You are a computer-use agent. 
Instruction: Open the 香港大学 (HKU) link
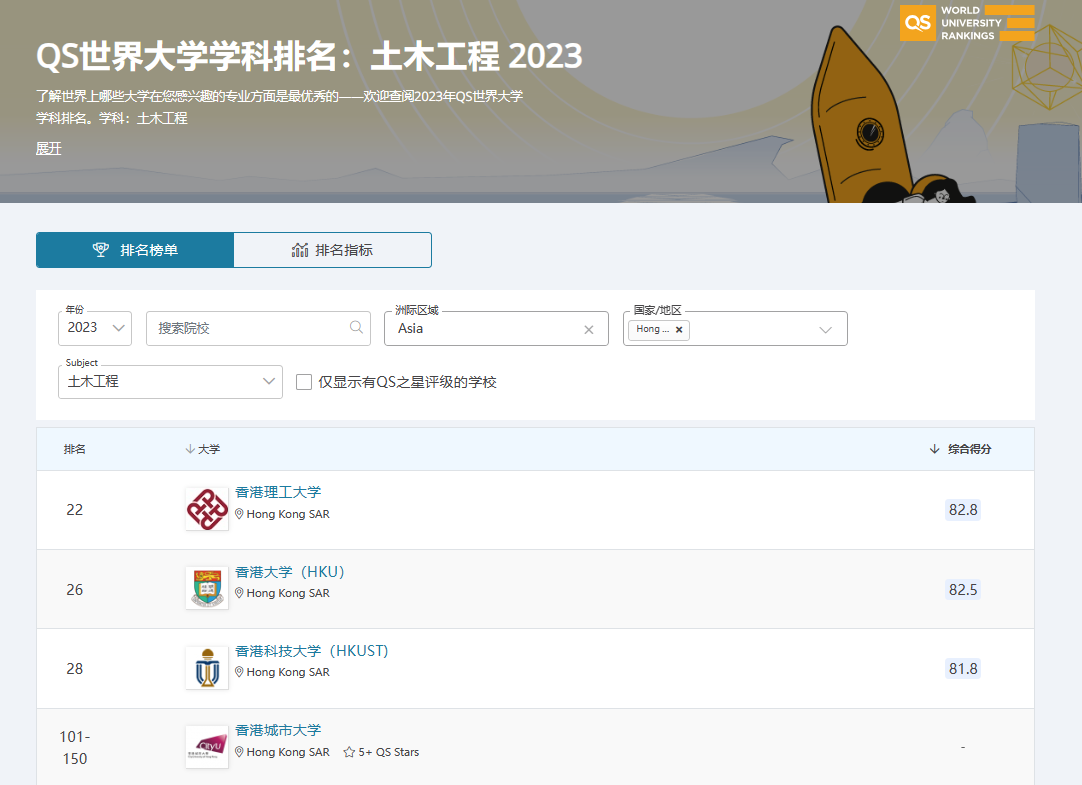click(x=290, y=572)
